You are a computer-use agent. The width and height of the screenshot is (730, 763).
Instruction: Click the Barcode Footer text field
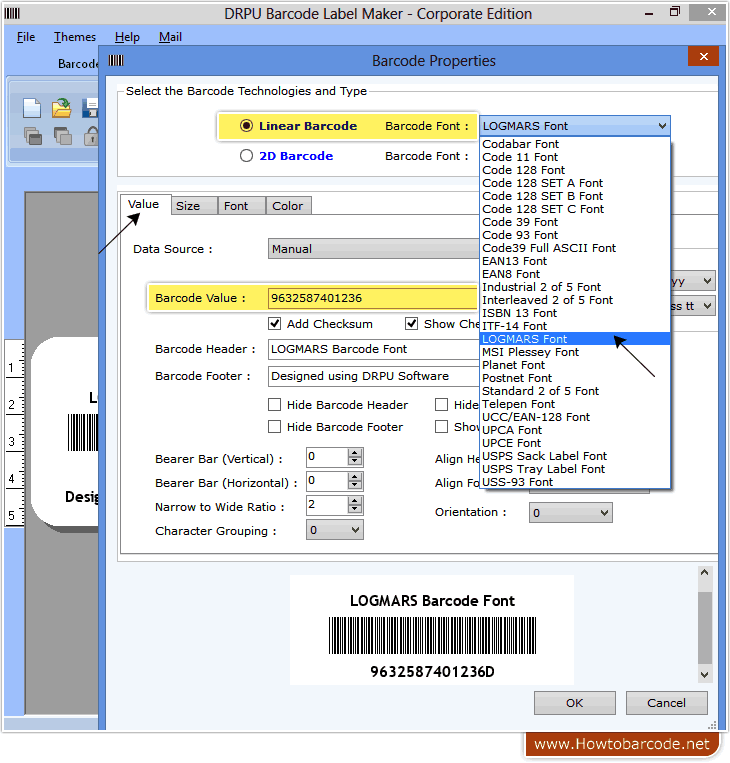pos(373,376)
